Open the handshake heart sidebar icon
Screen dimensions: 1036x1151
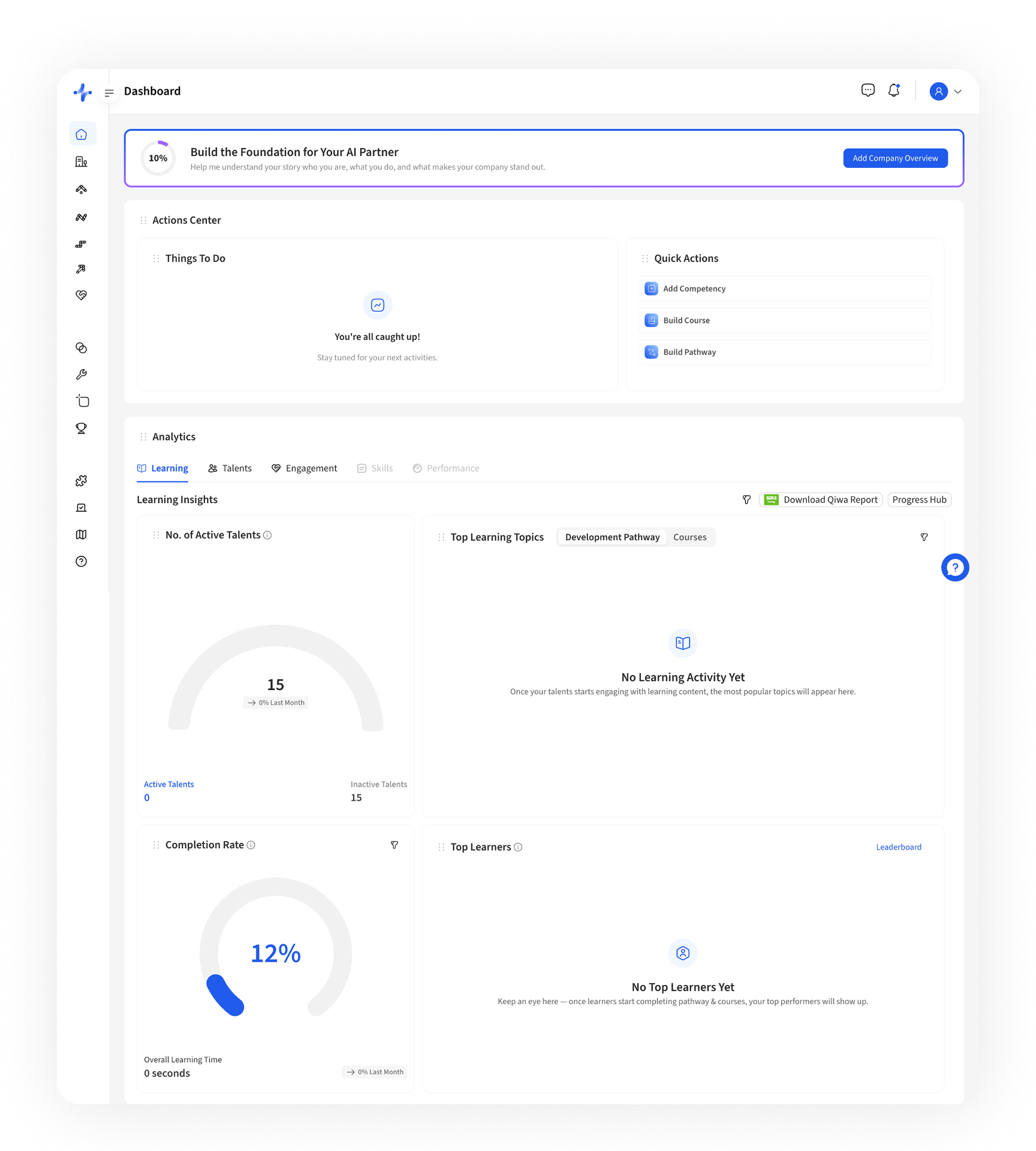pyautogui.click(x=82, y=295)
